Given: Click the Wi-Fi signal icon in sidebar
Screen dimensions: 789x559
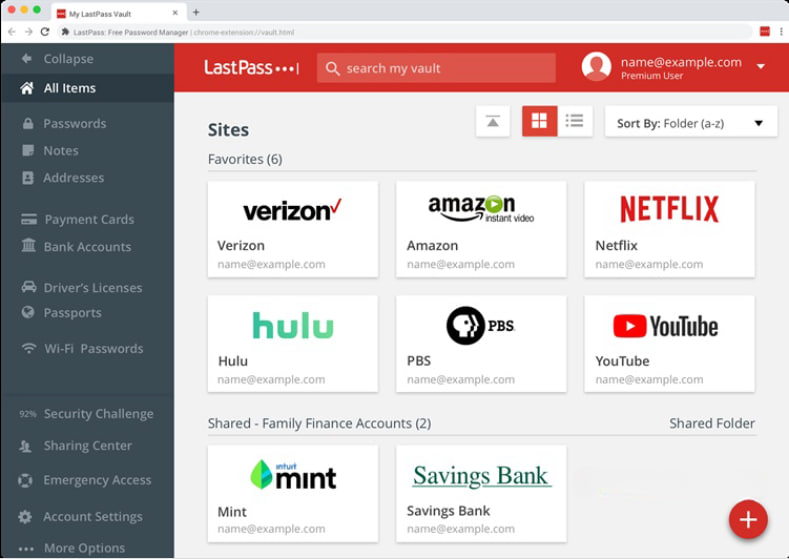Looking at the screenshot, I should 29,348.
